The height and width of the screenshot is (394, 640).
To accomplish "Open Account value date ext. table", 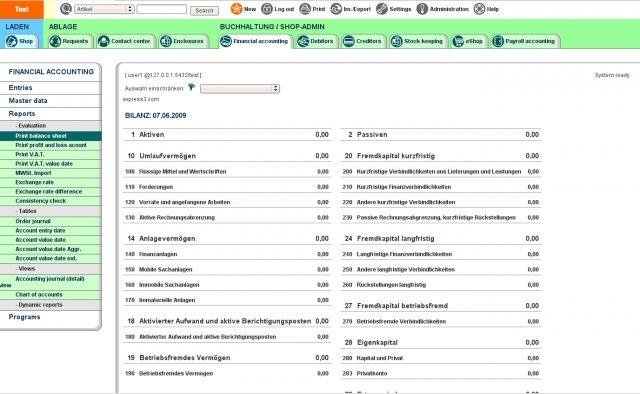I will 51,258.
